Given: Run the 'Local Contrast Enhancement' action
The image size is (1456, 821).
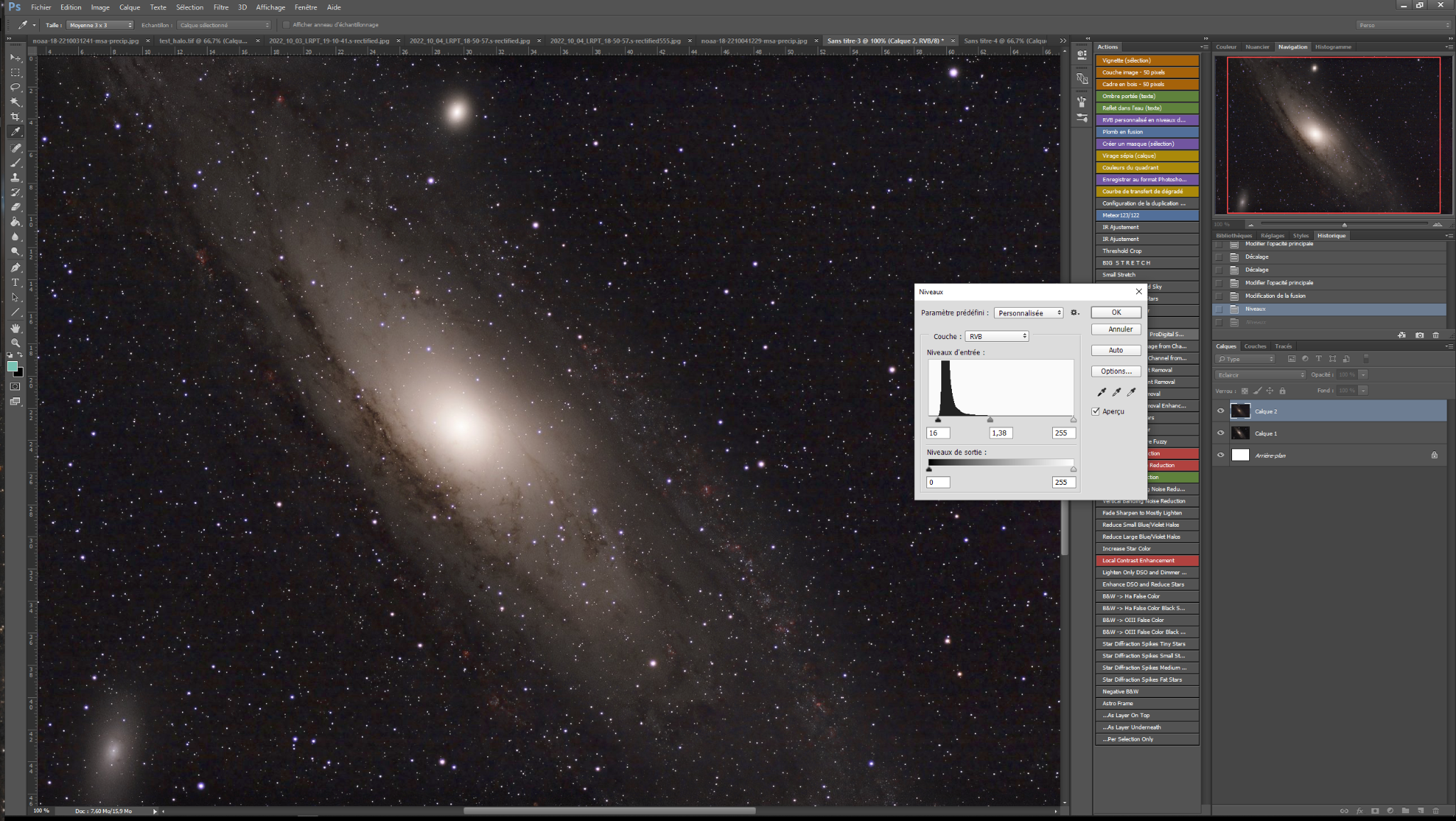Looking at the screenshot, I should [1147, 561].
